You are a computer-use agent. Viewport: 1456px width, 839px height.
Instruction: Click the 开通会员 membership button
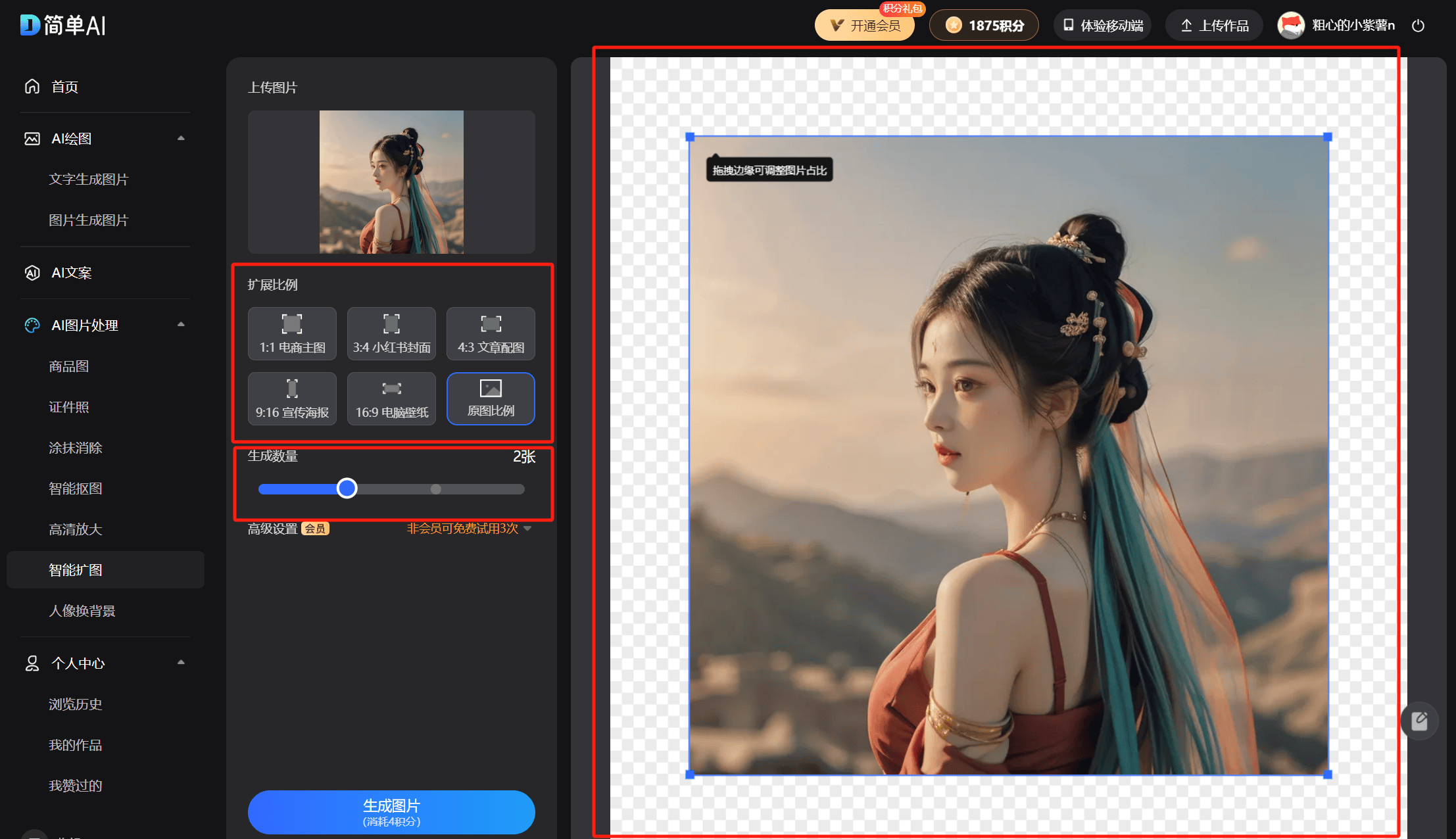tap(864, 26)
